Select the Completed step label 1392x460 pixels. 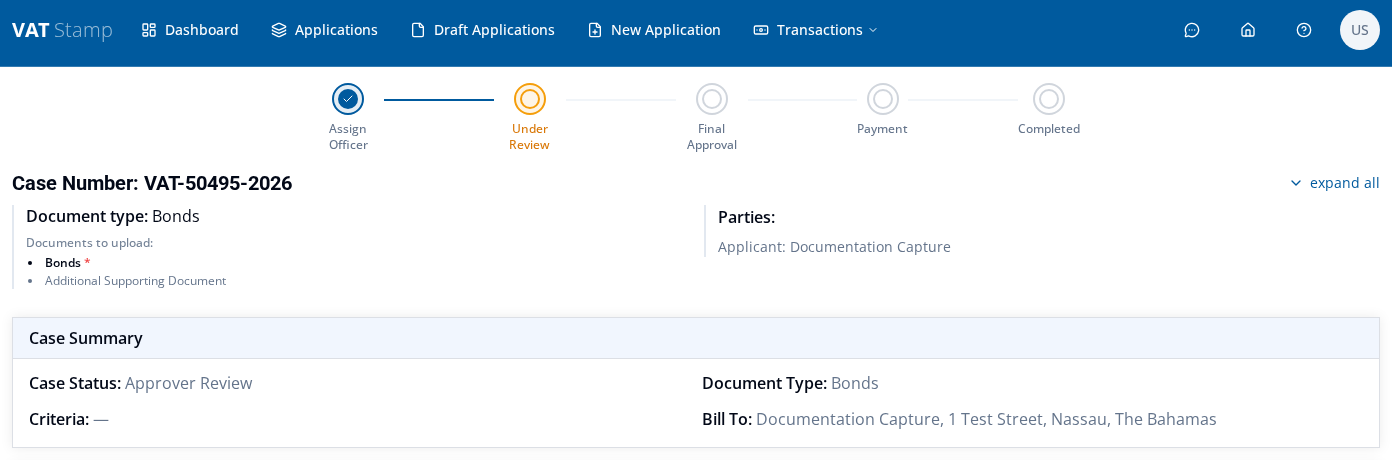tap(1049, 129)
